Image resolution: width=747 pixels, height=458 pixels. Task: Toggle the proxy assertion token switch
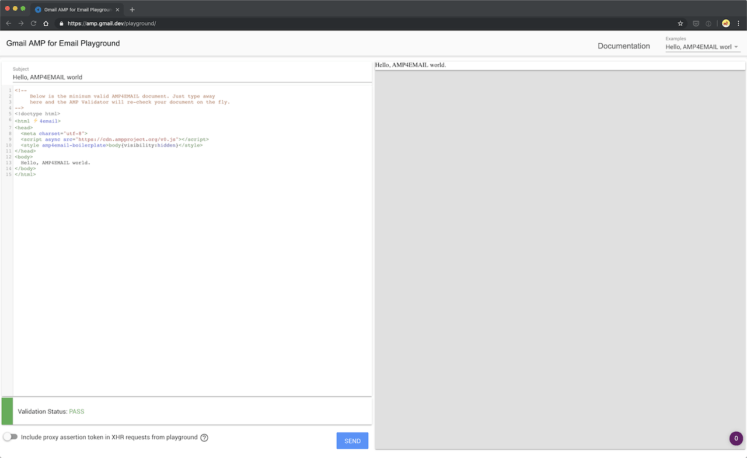(x=10, y=437)
